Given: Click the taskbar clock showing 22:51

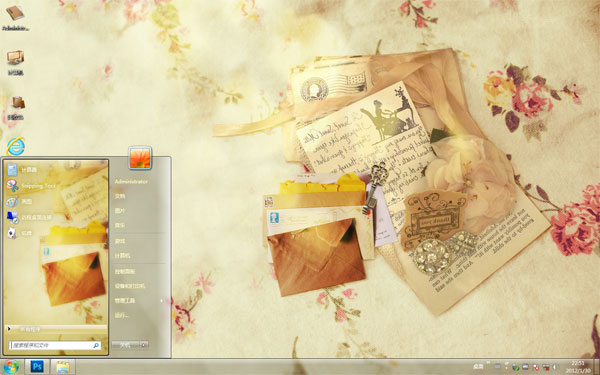Looking at the screenshot, I should tap(578, 367).
